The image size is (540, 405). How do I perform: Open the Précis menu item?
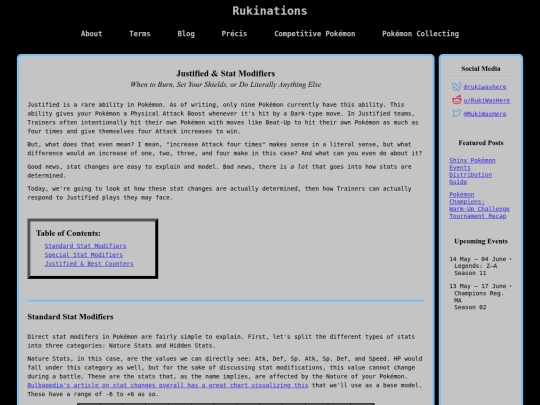(x=234, y=34)
